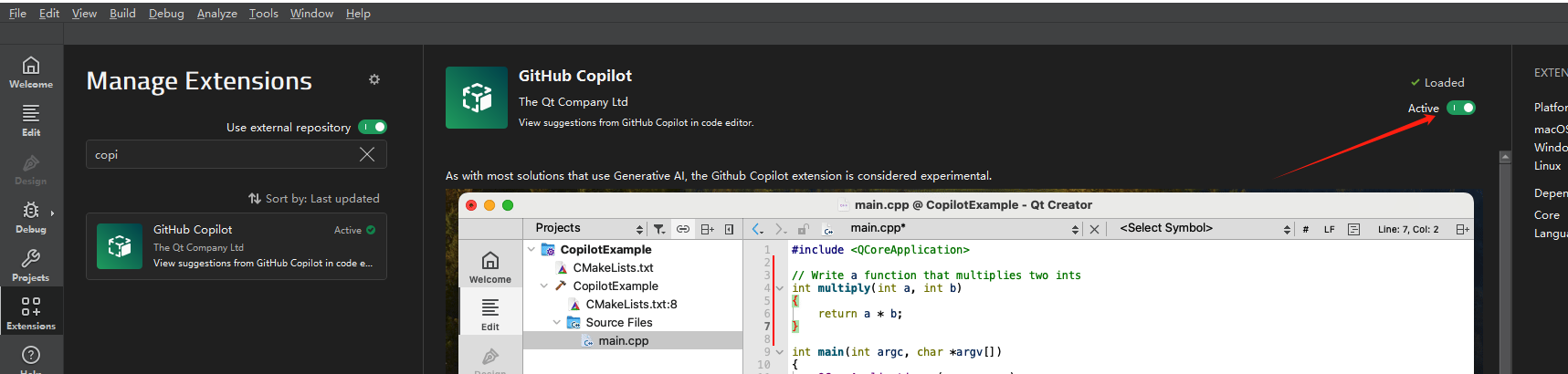
Task: Click the synchronize-with-editor link icon in the embedded screenshot
Action: [x=683, y=229]
